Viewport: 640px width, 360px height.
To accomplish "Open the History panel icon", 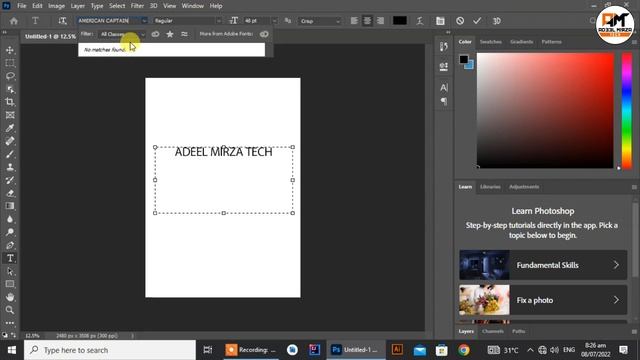I will pyautogui.click(x=444, y=47).
